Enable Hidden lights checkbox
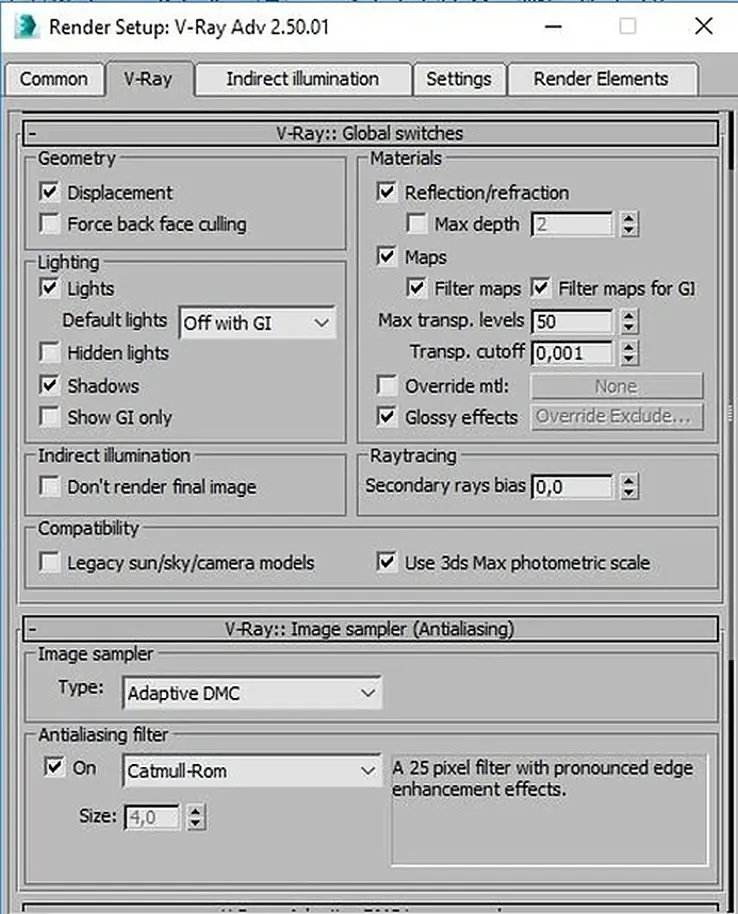This screenshot has height=914, width=738. (49, 353)
